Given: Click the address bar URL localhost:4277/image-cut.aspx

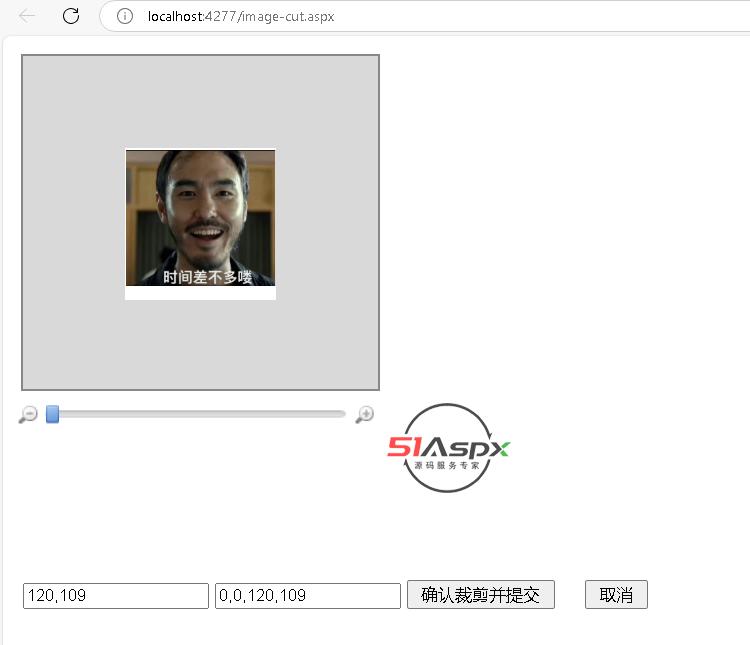Looking at the screenshot, I should (x=241, y=16).
